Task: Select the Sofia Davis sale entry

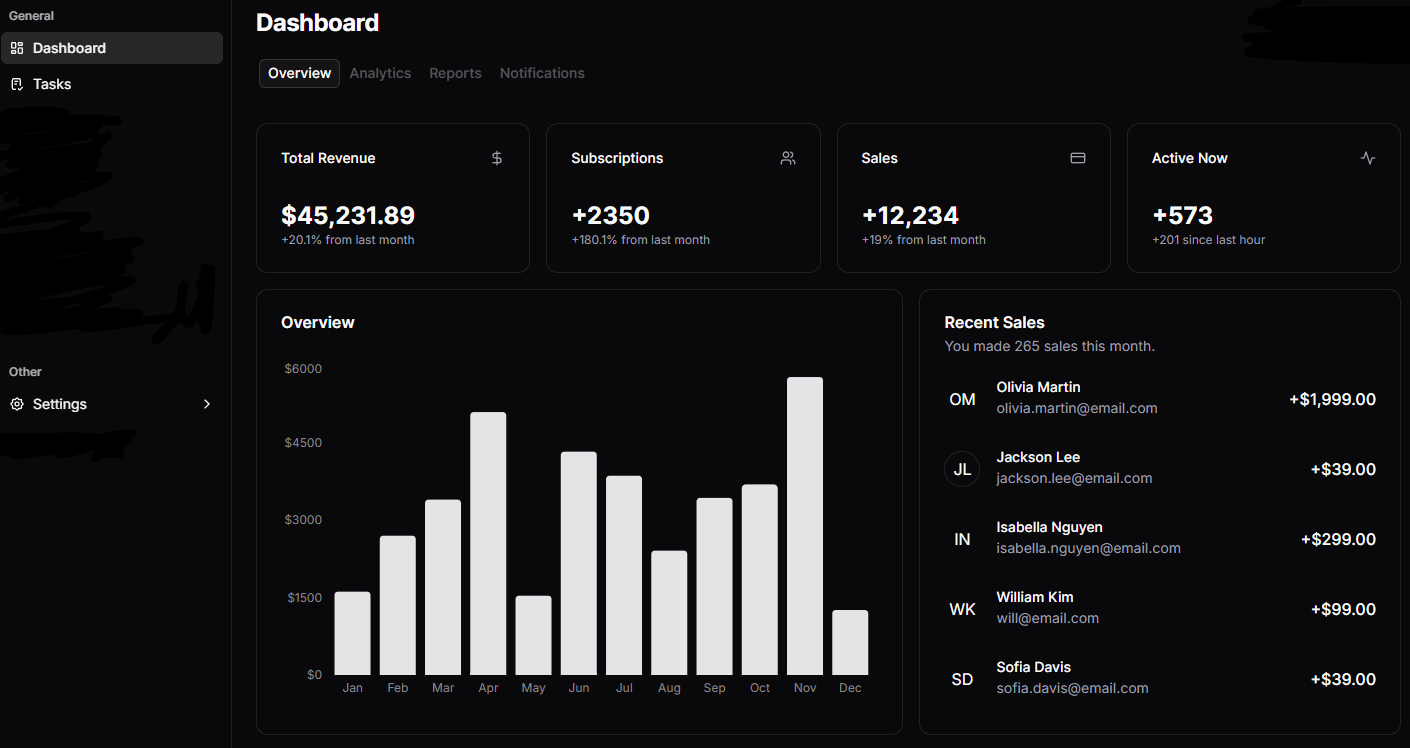Action: [x=1159, y=678]
